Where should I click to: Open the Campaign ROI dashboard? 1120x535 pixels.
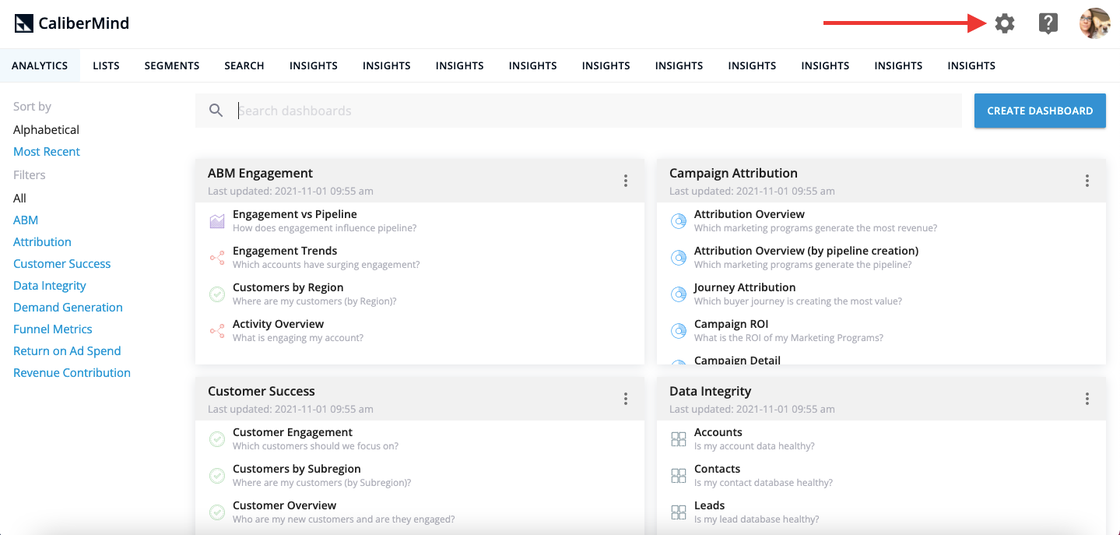(x=731, y=324)
